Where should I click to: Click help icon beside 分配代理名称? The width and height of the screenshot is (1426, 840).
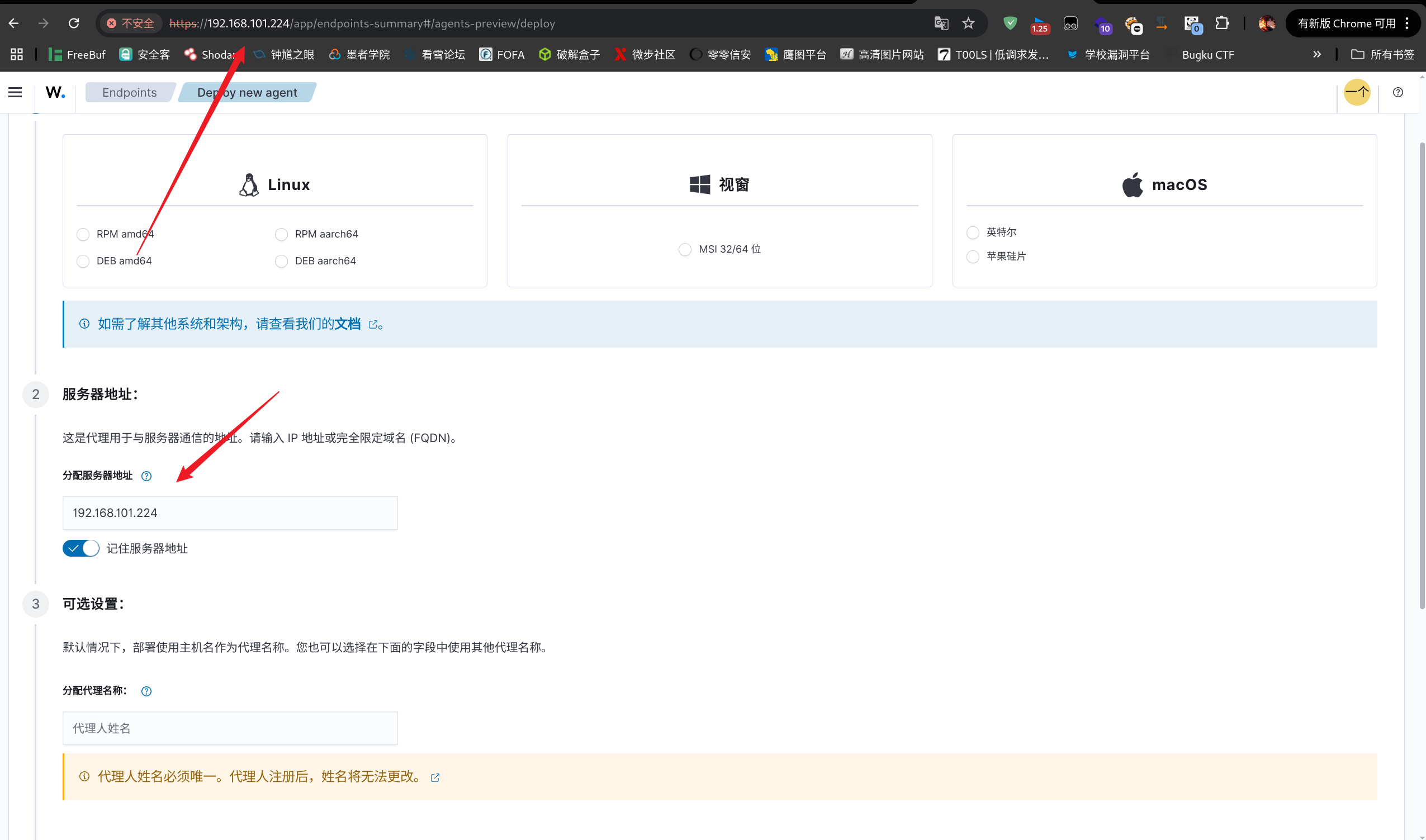pyautogui.click(x=146, y=691)
